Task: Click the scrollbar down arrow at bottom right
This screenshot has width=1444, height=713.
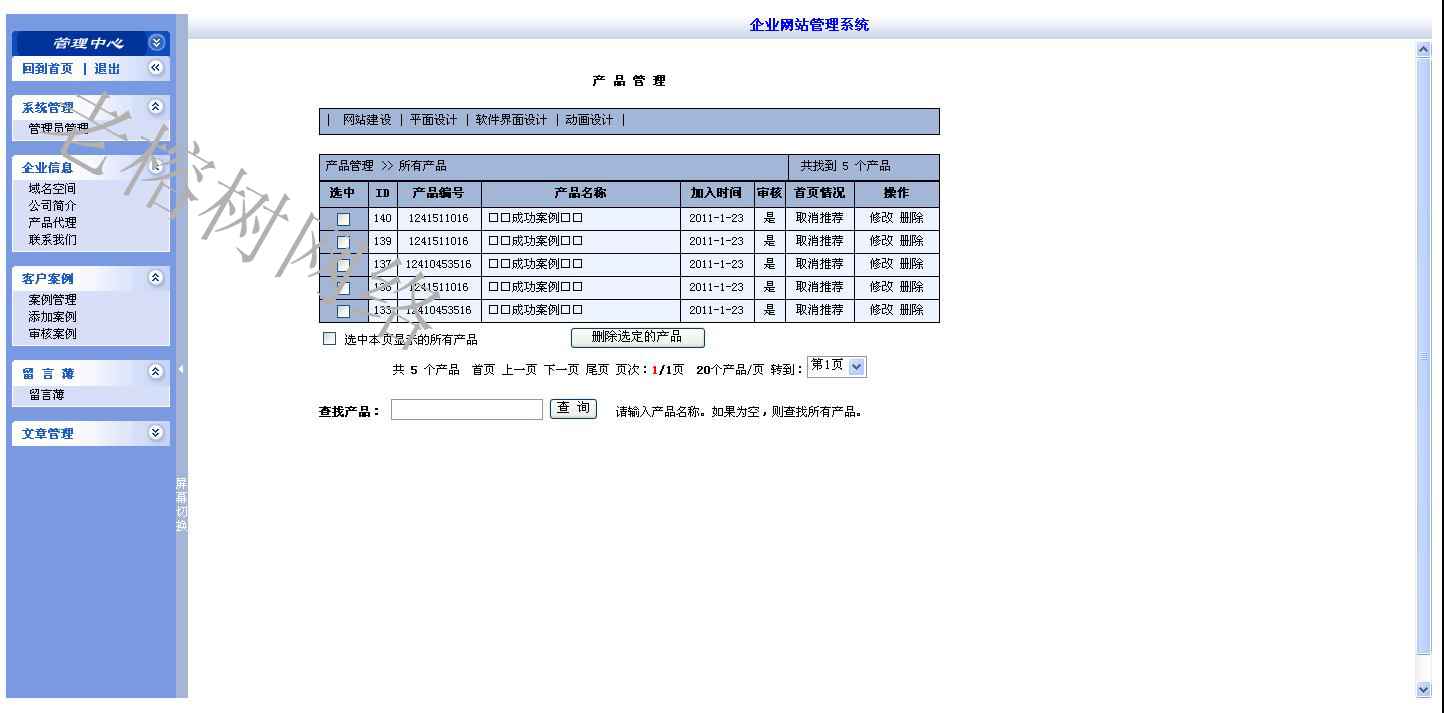Action: click(1424, 689)
